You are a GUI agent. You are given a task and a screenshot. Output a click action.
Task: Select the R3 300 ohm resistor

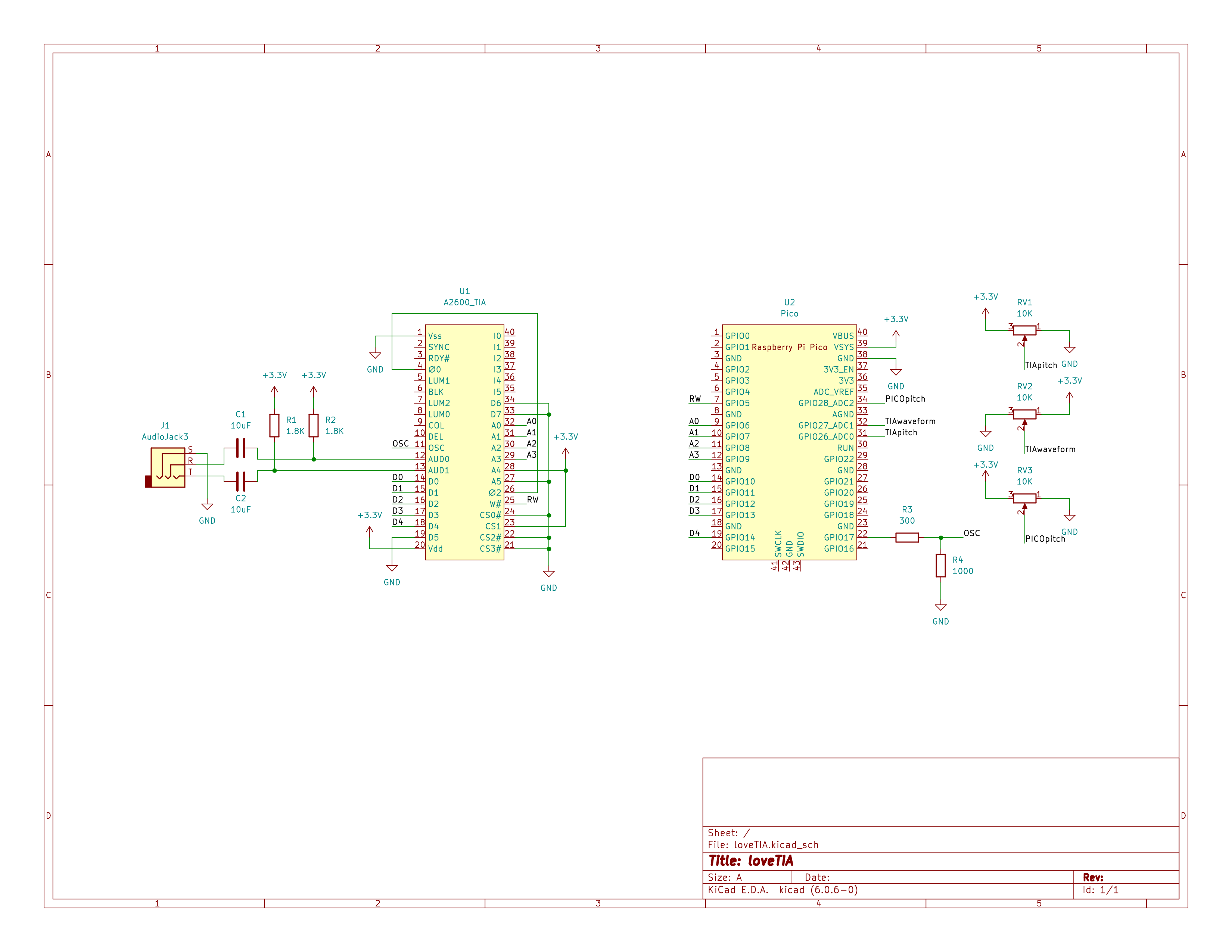(x=906, y=538)
